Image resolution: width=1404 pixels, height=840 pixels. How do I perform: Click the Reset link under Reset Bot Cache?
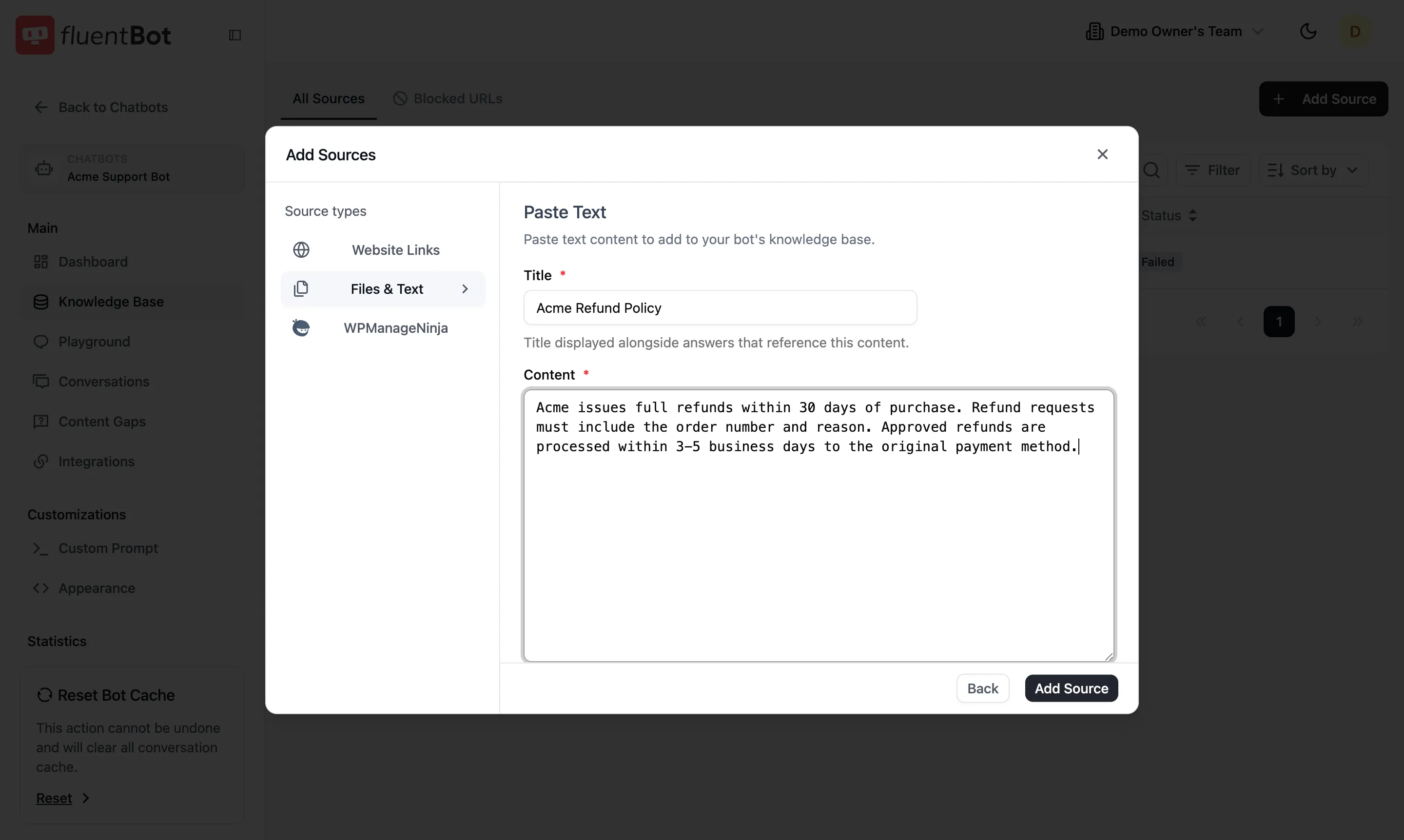[x=54, y=798]
